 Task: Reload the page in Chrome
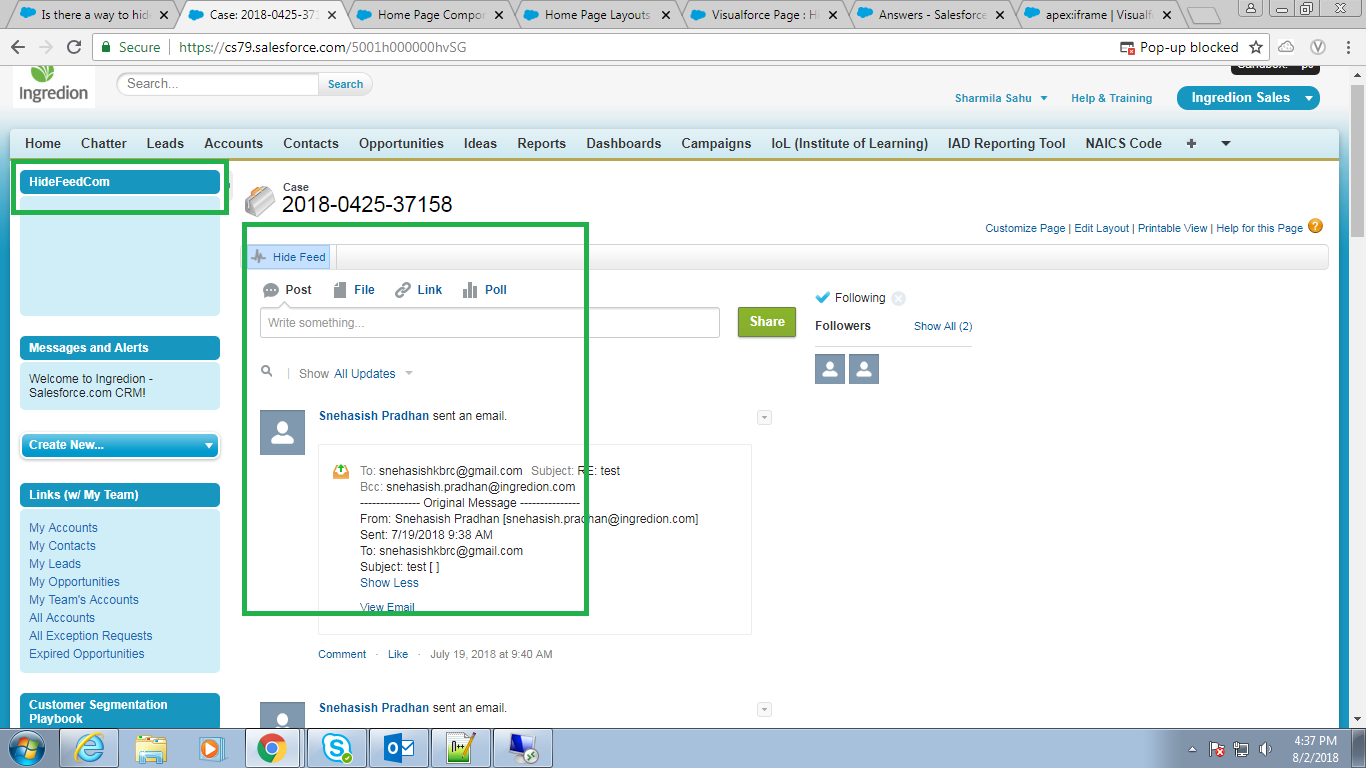pyautogui.click(x=73, y=47)
